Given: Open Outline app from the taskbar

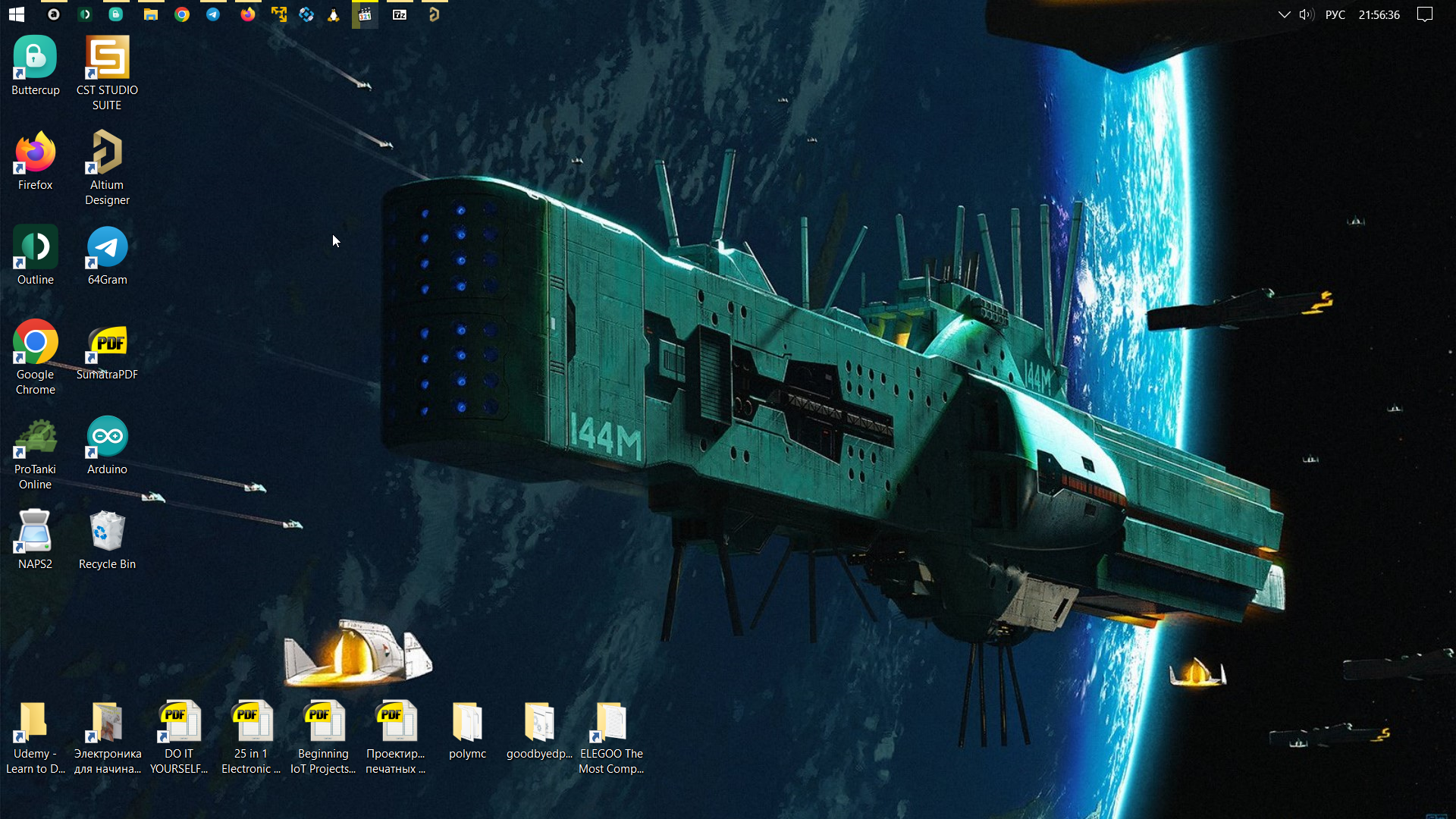Looking at the screenshot, I should [85, 14].
